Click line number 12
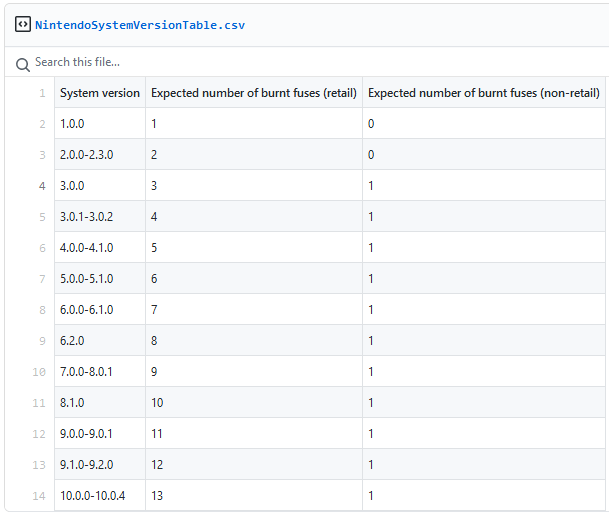The width and height of the screenshot is (609, 514). pyautogui.click(x=39, y=434)
